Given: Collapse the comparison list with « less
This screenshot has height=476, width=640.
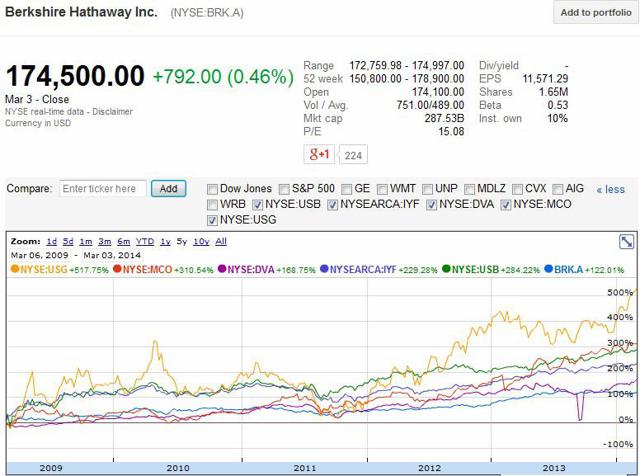Looking at the screenshot, I should (611, 189).
